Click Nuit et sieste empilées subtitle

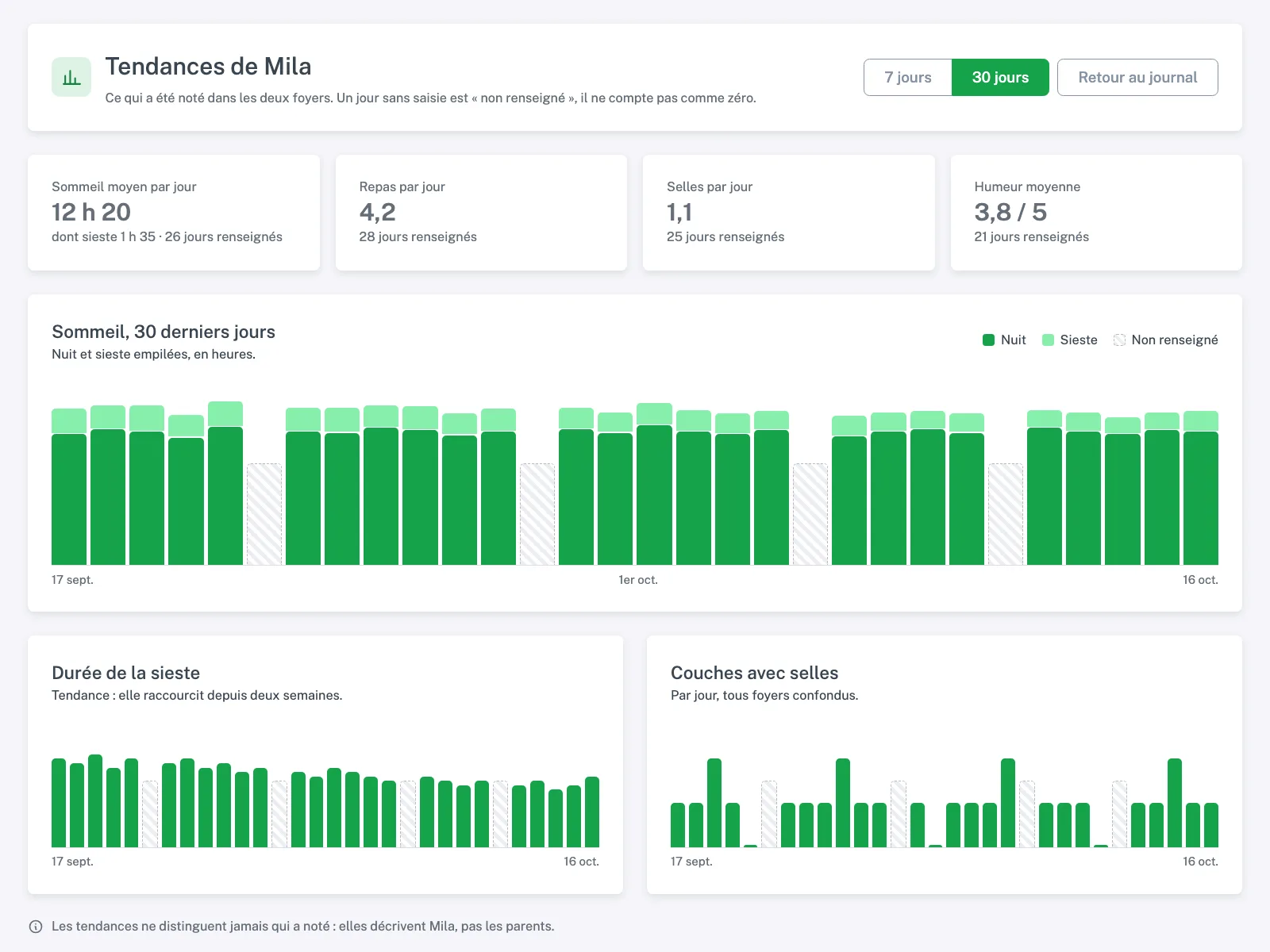click(153, 354)
